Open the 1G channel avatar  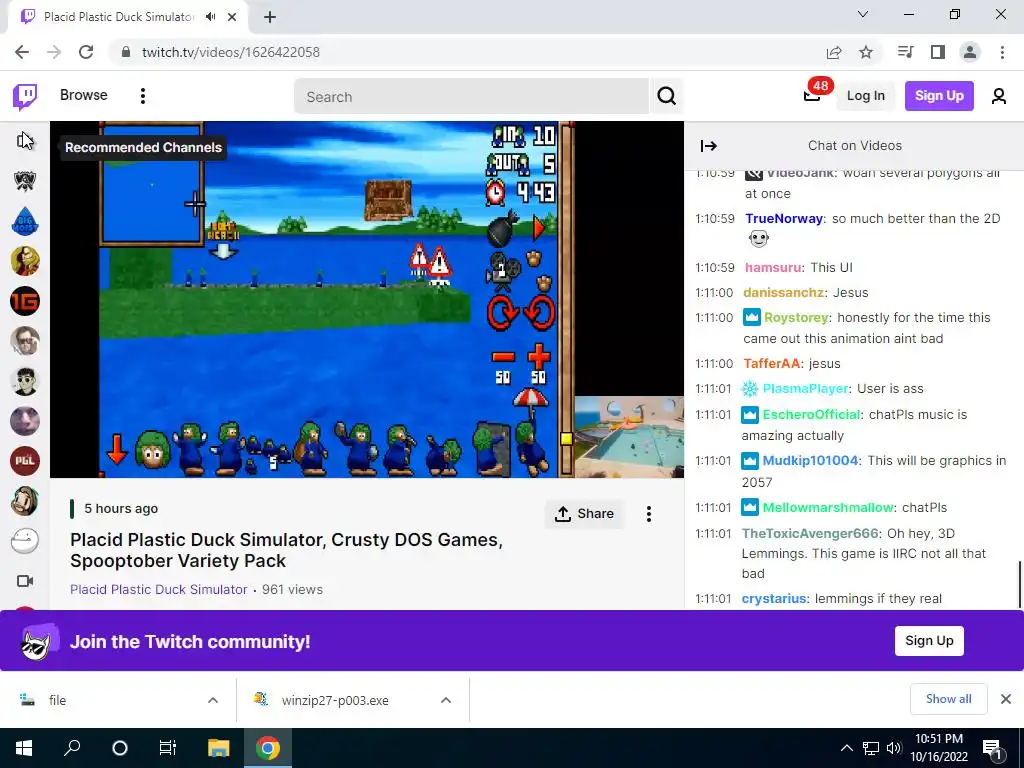click(x=25, y=301)
